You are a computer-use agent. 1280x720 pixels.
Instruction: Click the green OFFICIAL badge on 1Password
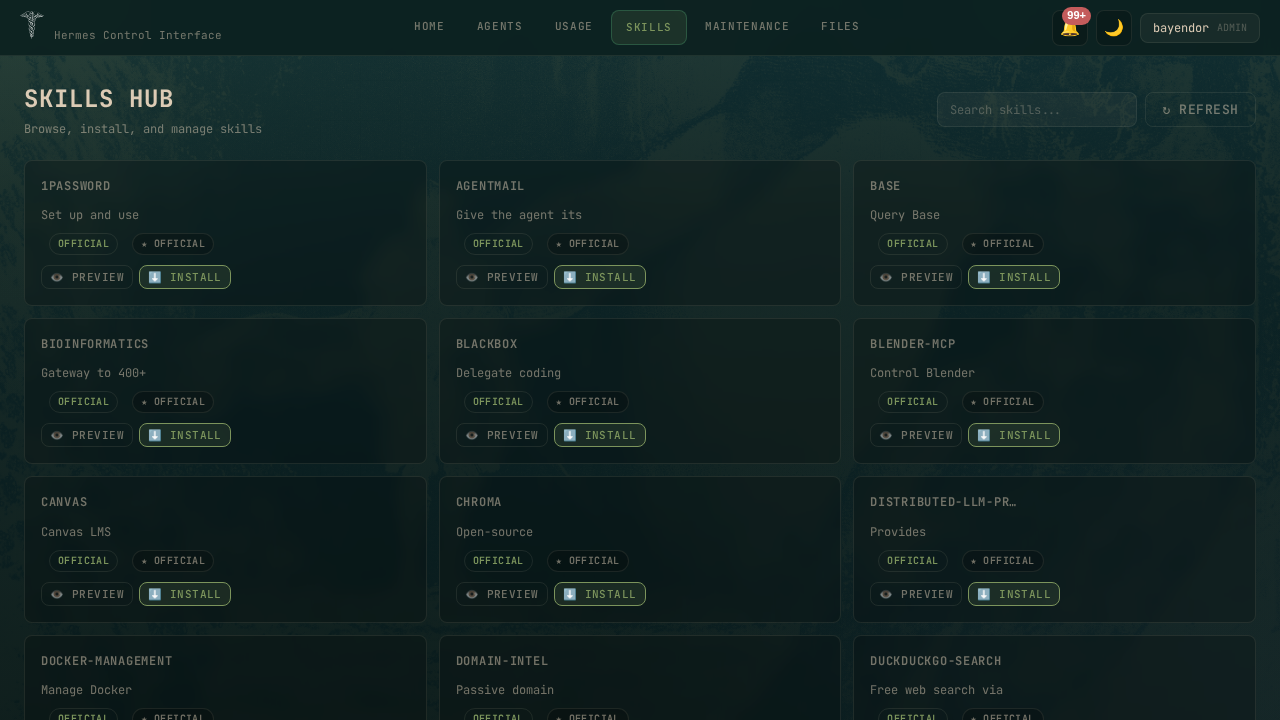(x=83, y=244)
